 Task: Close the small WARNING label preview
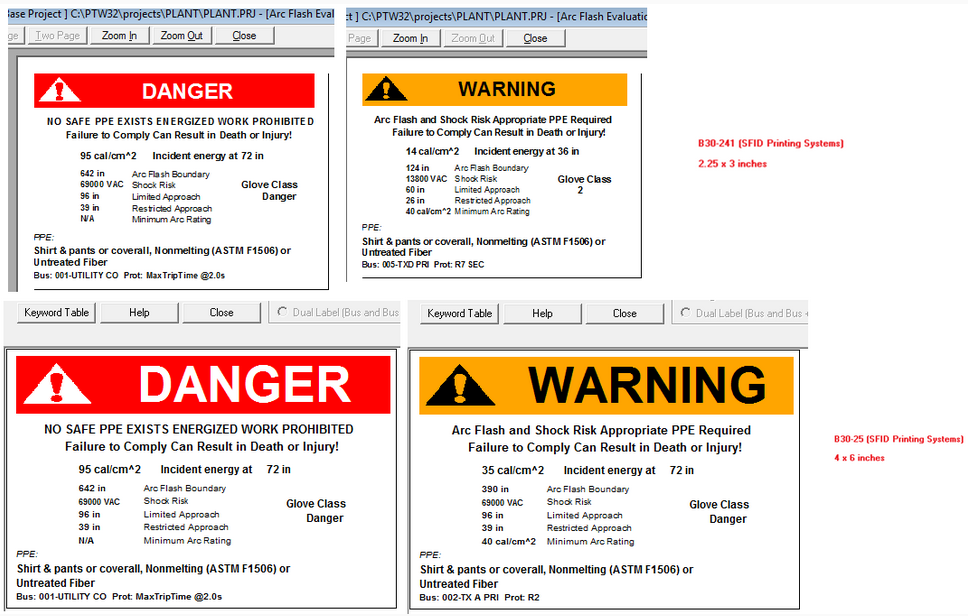tap(535, 38)
